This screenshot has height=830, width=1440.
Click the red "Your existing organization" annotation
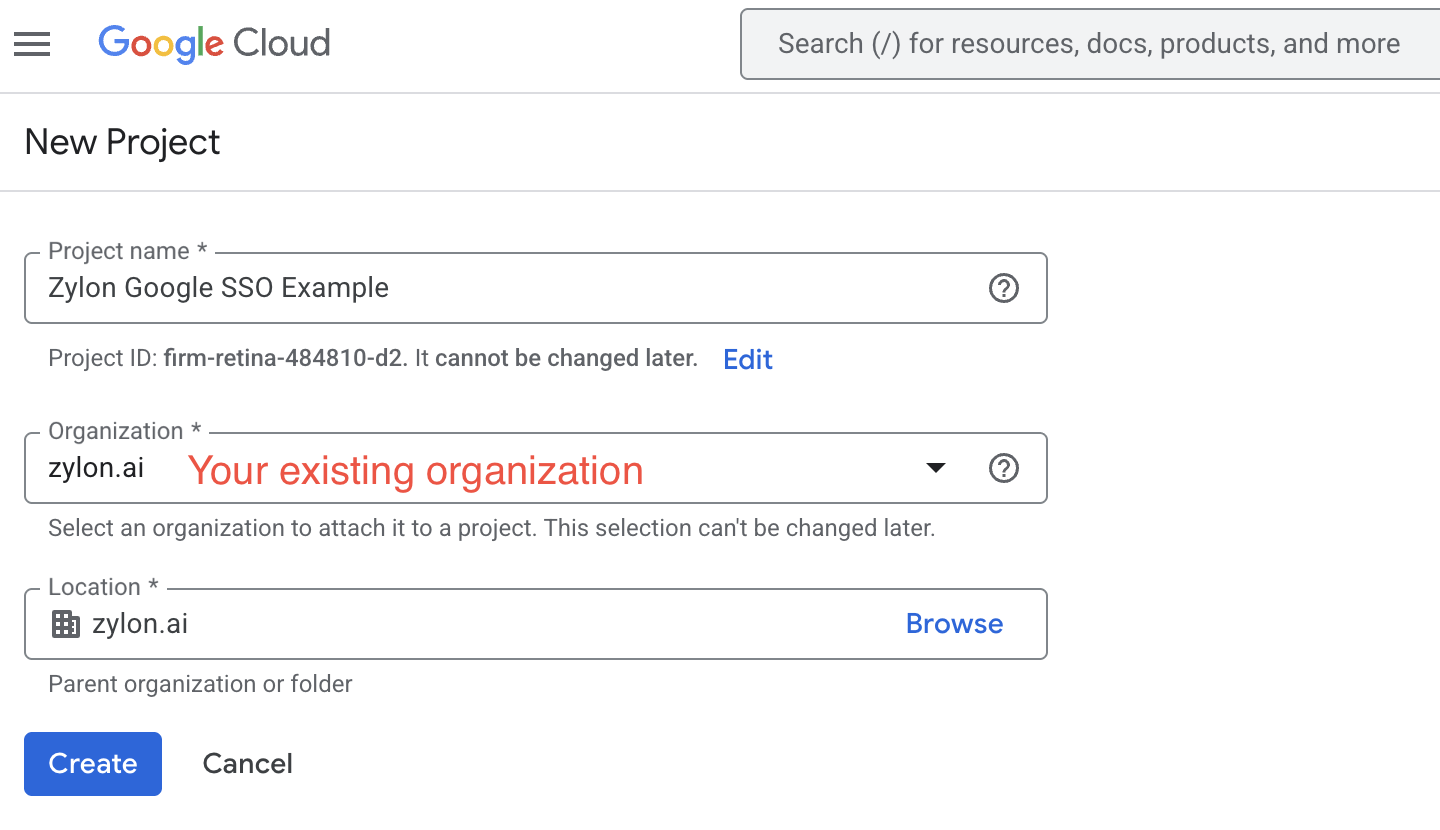[x=415, y=470]
